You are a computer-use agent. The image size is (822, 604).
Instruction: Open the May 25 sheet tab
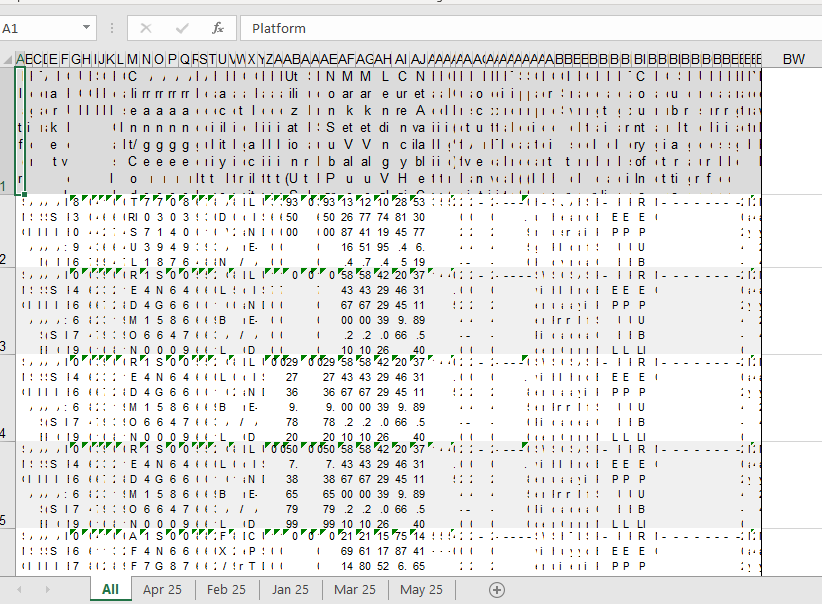(421, 590)
